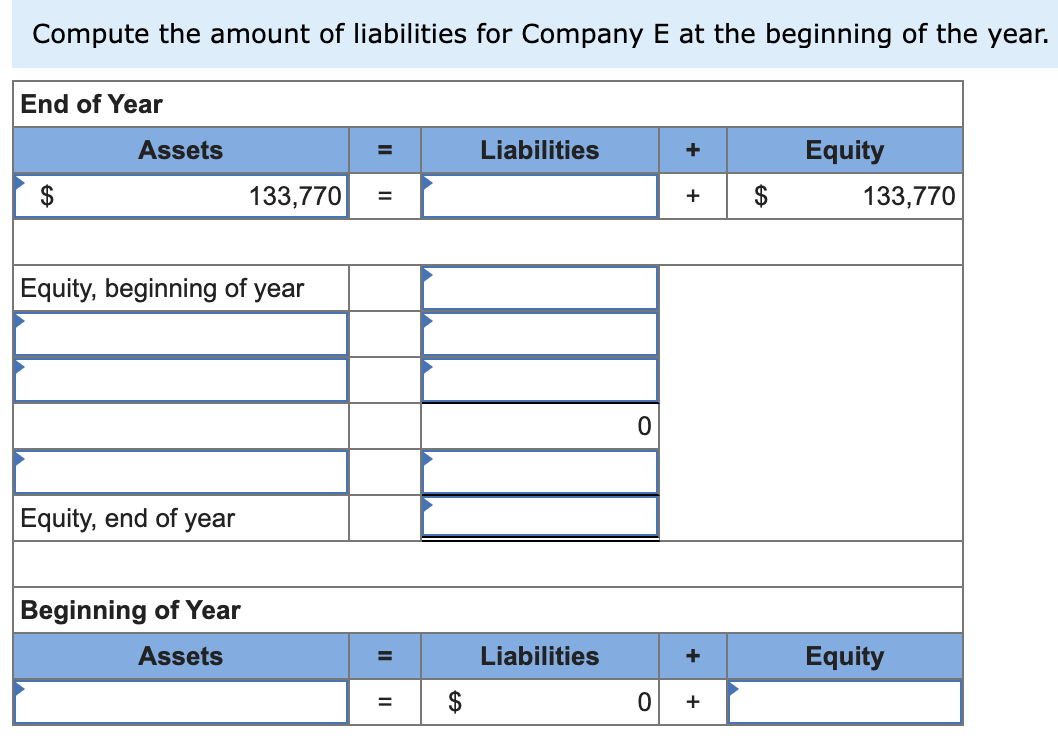This screenshot has height=736, width=1058.
Task: Select the second blank label input on the left
Action: click(180, 380)
